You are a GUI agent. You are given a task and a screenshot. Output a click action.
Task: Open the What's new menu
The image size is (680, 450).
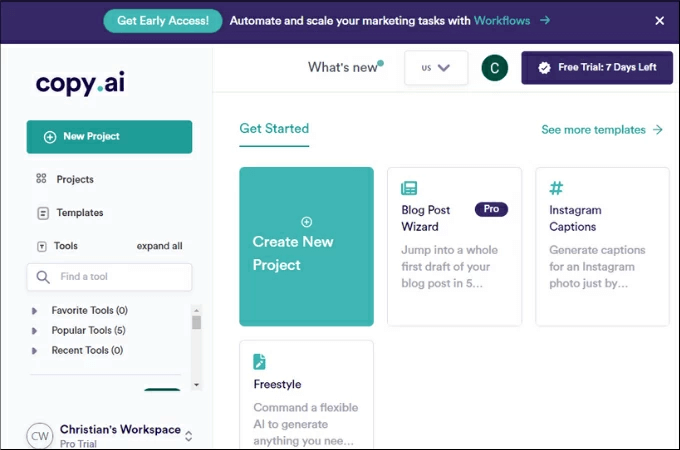click(x=344, y=68)
